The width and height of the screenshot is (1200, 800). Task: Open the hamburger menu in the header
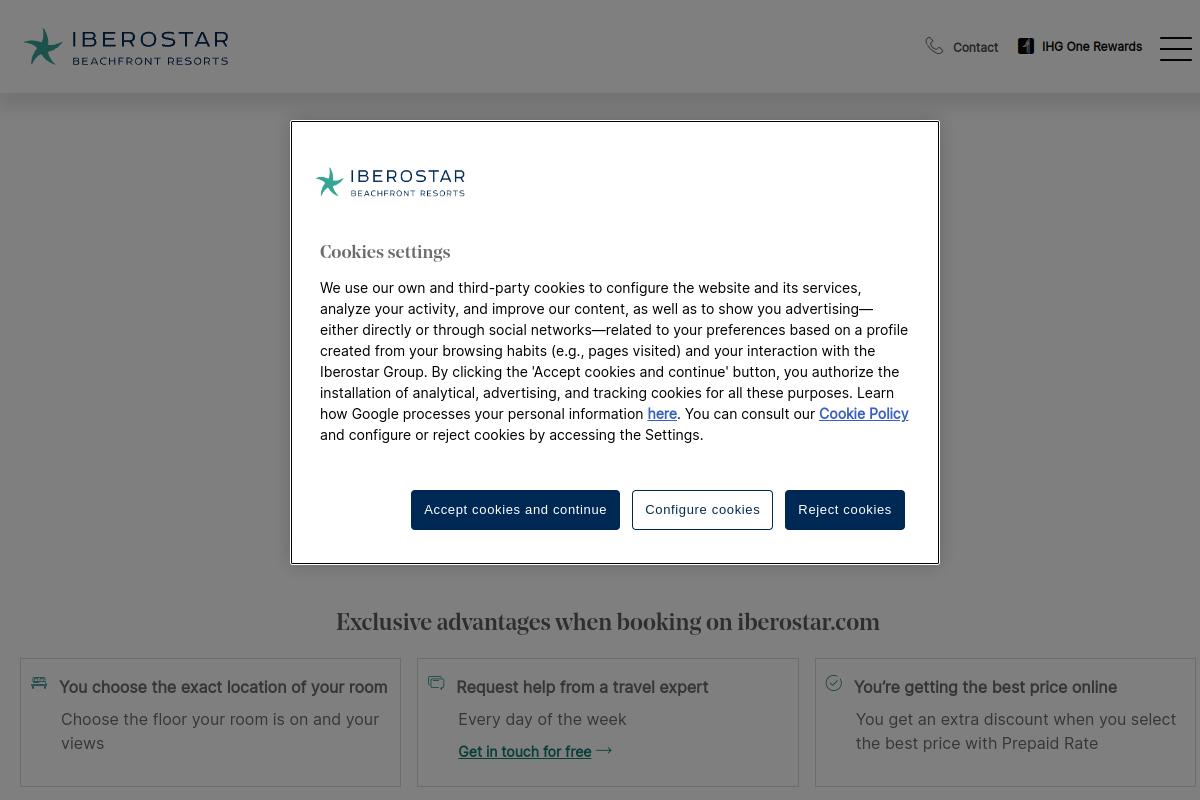click(x=1175, y=48)
